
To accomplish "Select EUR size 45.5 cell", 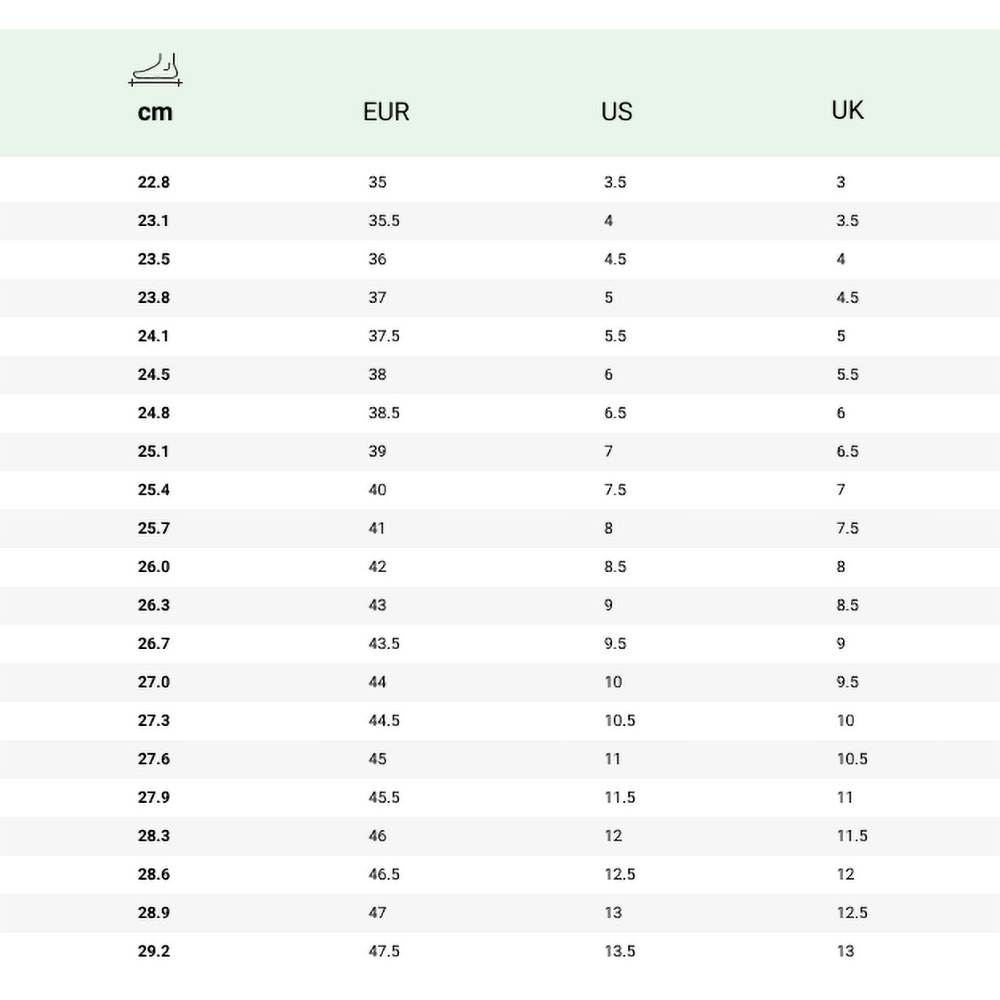I will click(384, 797).
